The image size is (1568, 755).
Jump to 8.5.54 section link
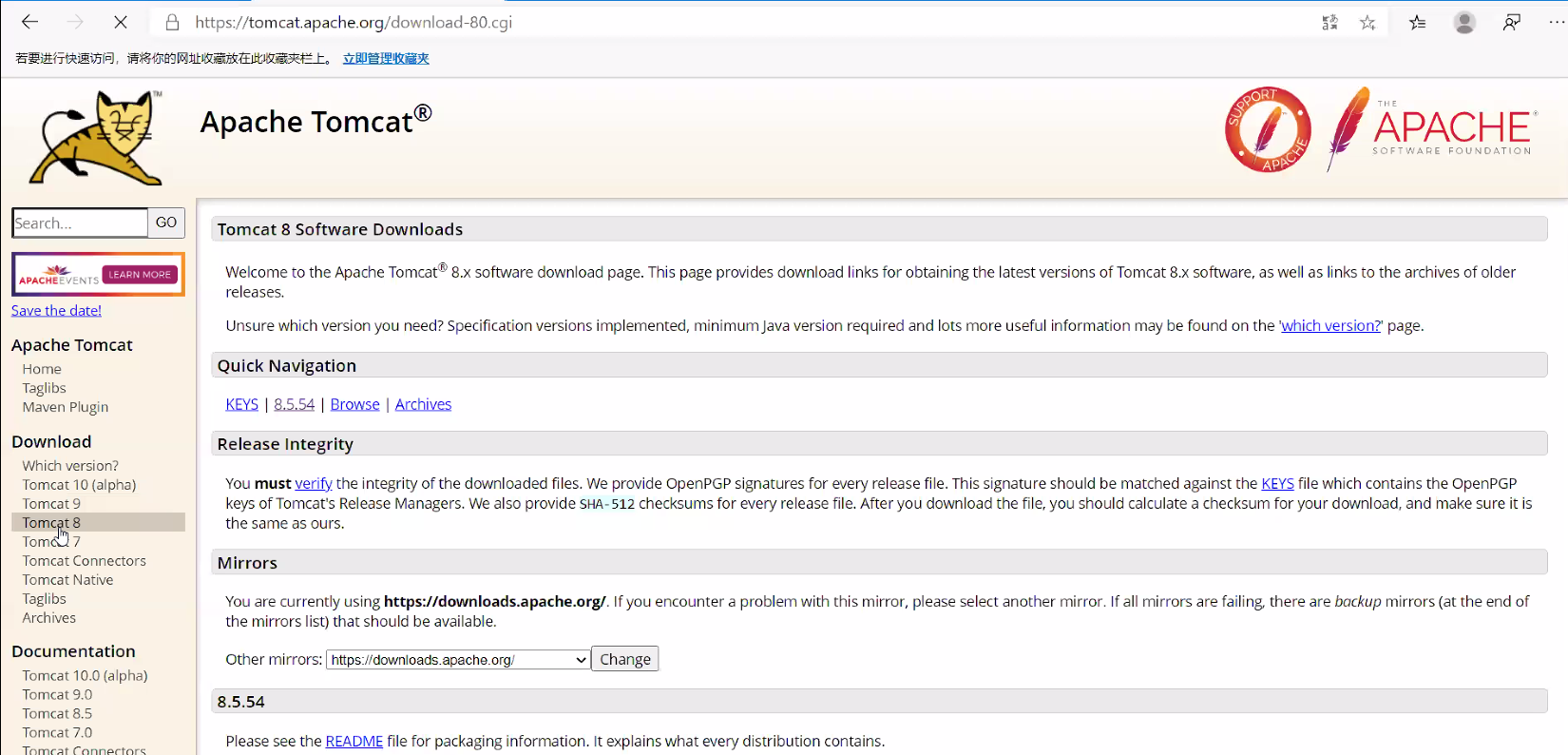pos(294,404)
